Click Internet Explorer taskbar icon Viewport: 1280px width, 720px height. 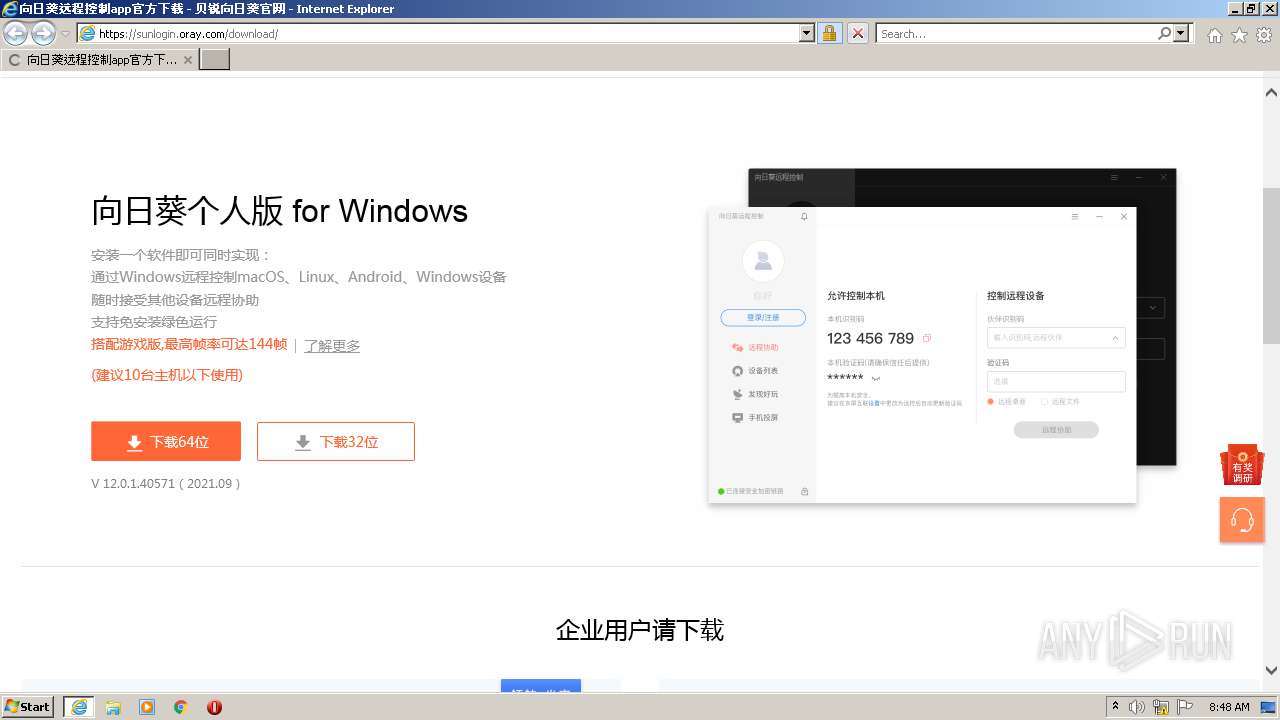79,707
